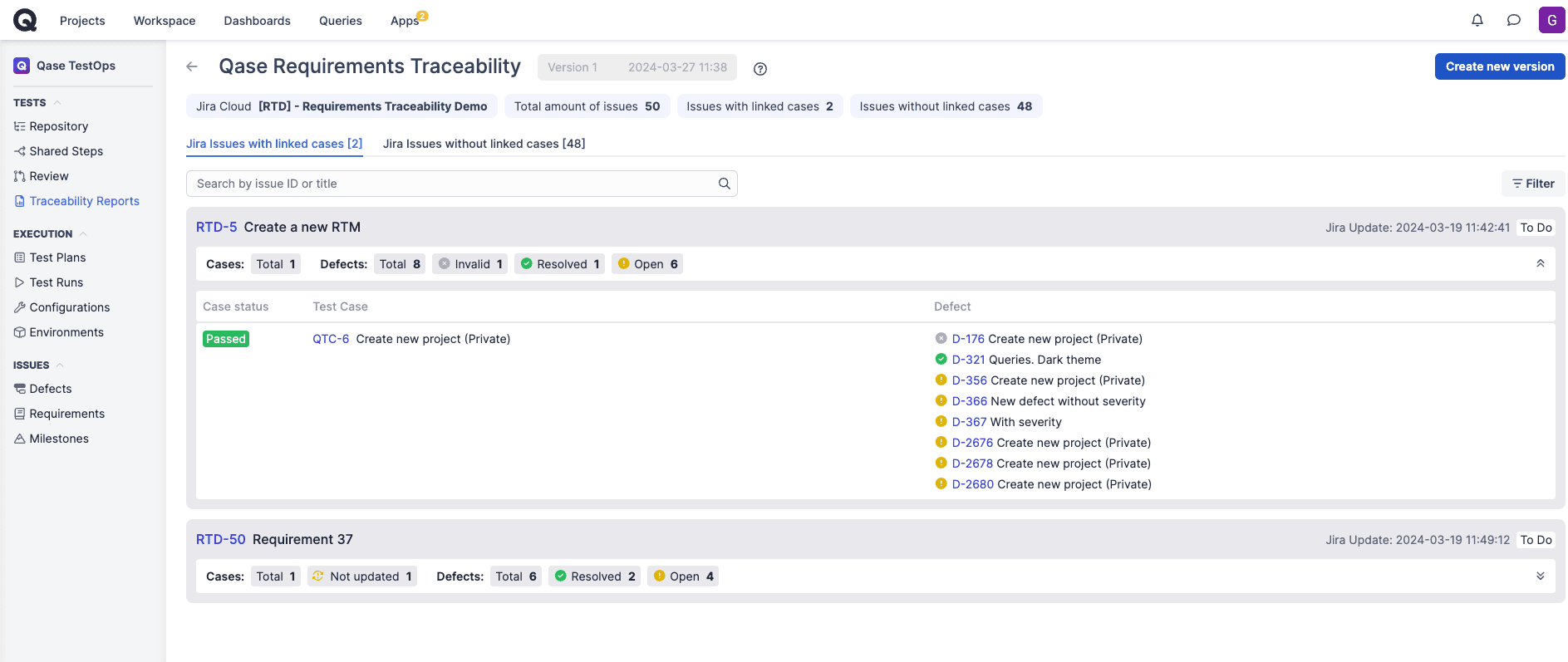
Task: Open the user avatar G menu
Action: point(1551,20)
